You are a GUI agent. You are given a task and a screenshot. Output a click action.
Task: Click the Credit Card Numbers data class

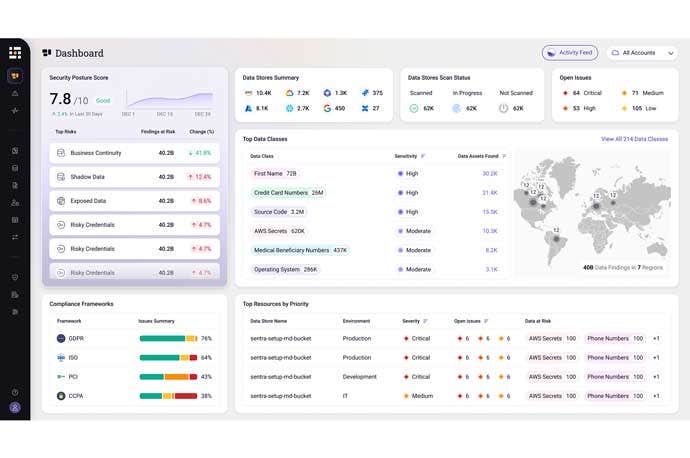(x=280, y=192)
